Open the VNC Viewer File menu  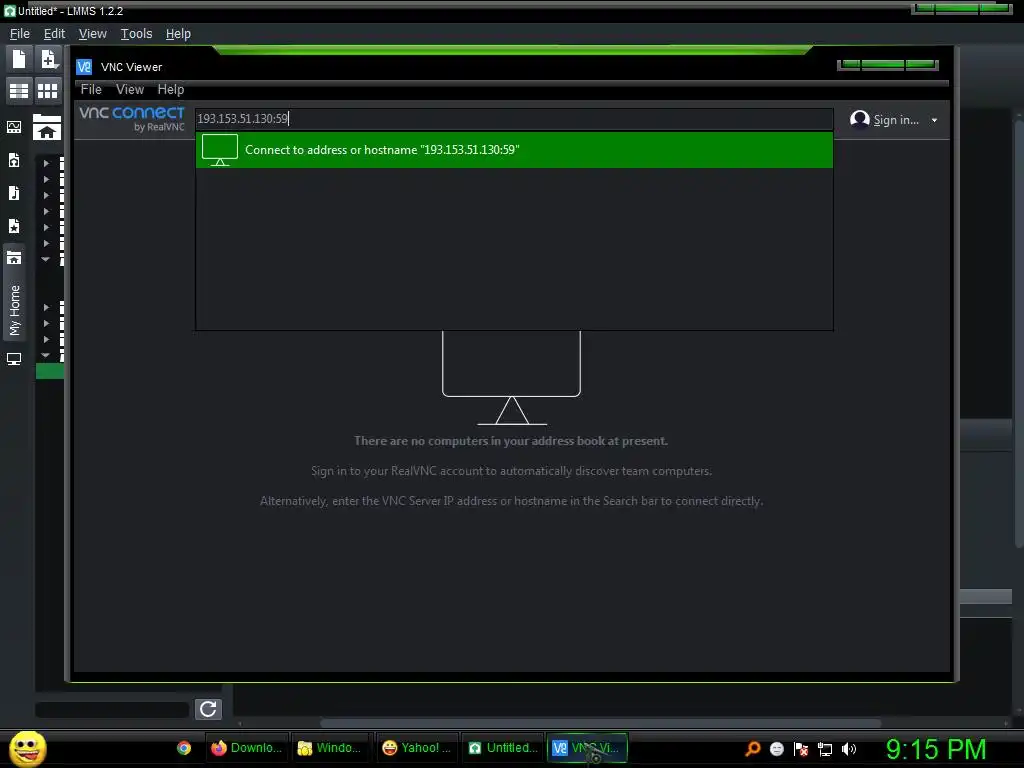pyautogui.click(x=91, y=89)
